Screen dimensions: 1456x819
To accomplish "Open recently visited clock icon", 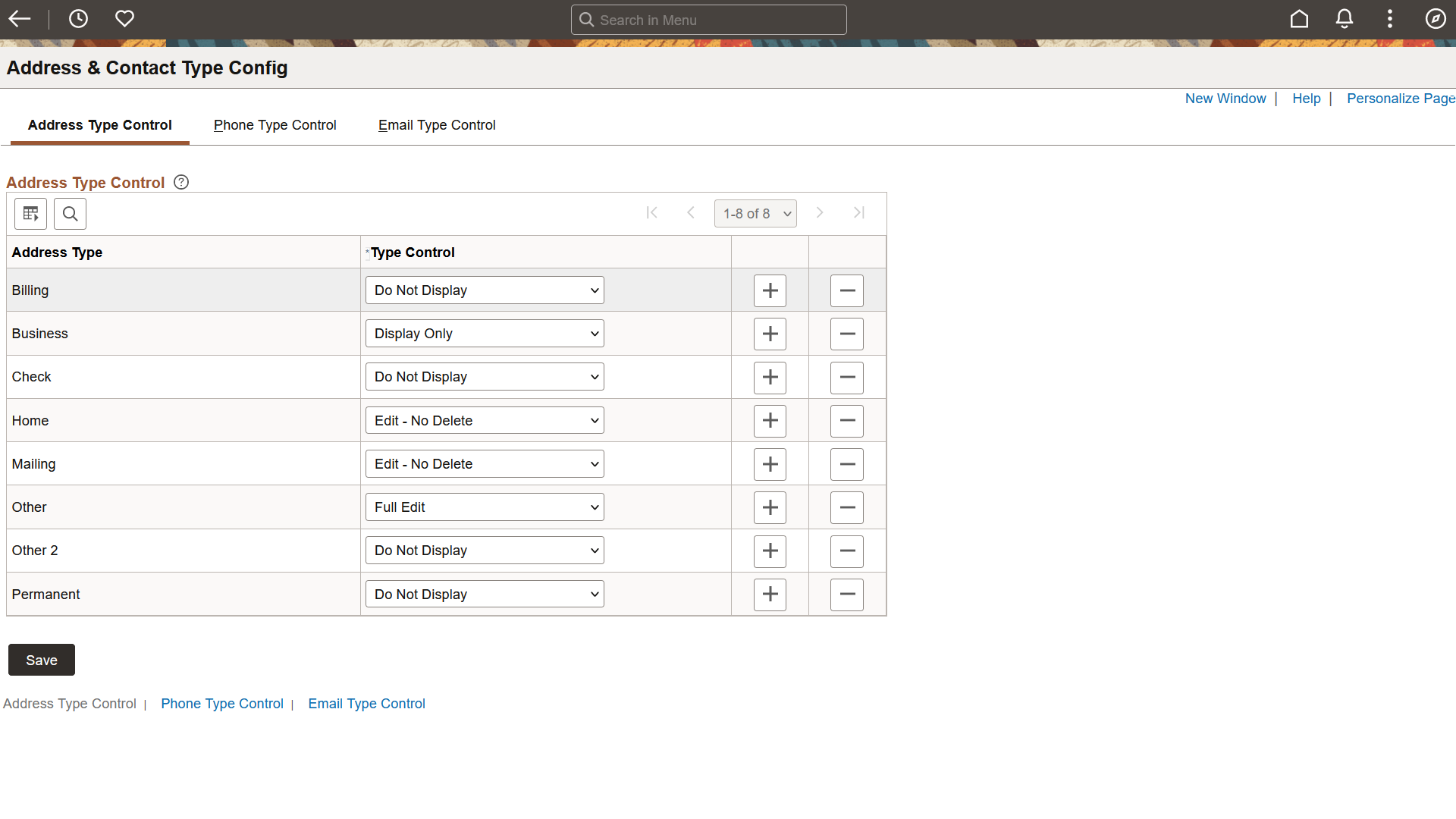I will click(x=78, y=19).
